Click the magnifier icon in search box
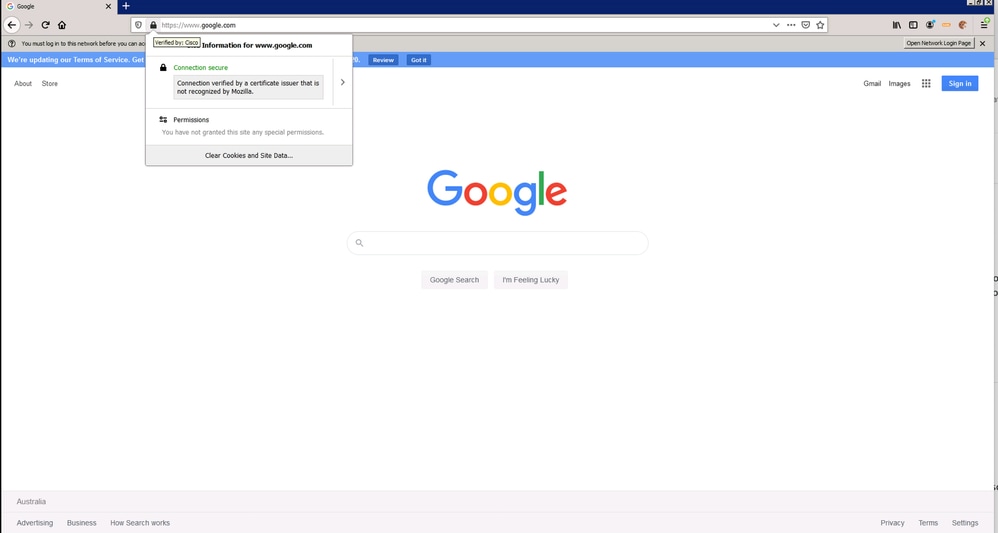The image size is (998, 533). coord(359,243)
